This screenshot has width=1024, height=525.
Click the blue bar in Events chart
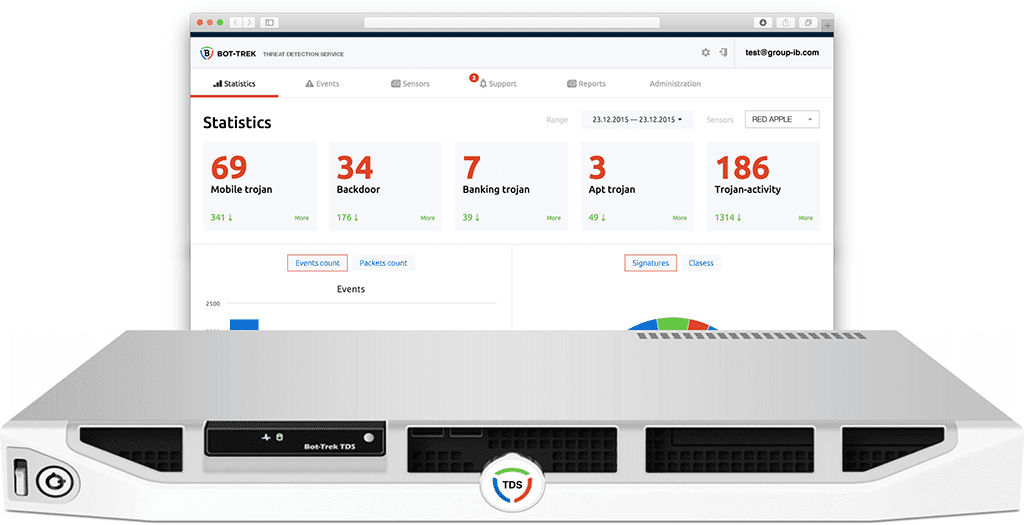pos(244,325)
